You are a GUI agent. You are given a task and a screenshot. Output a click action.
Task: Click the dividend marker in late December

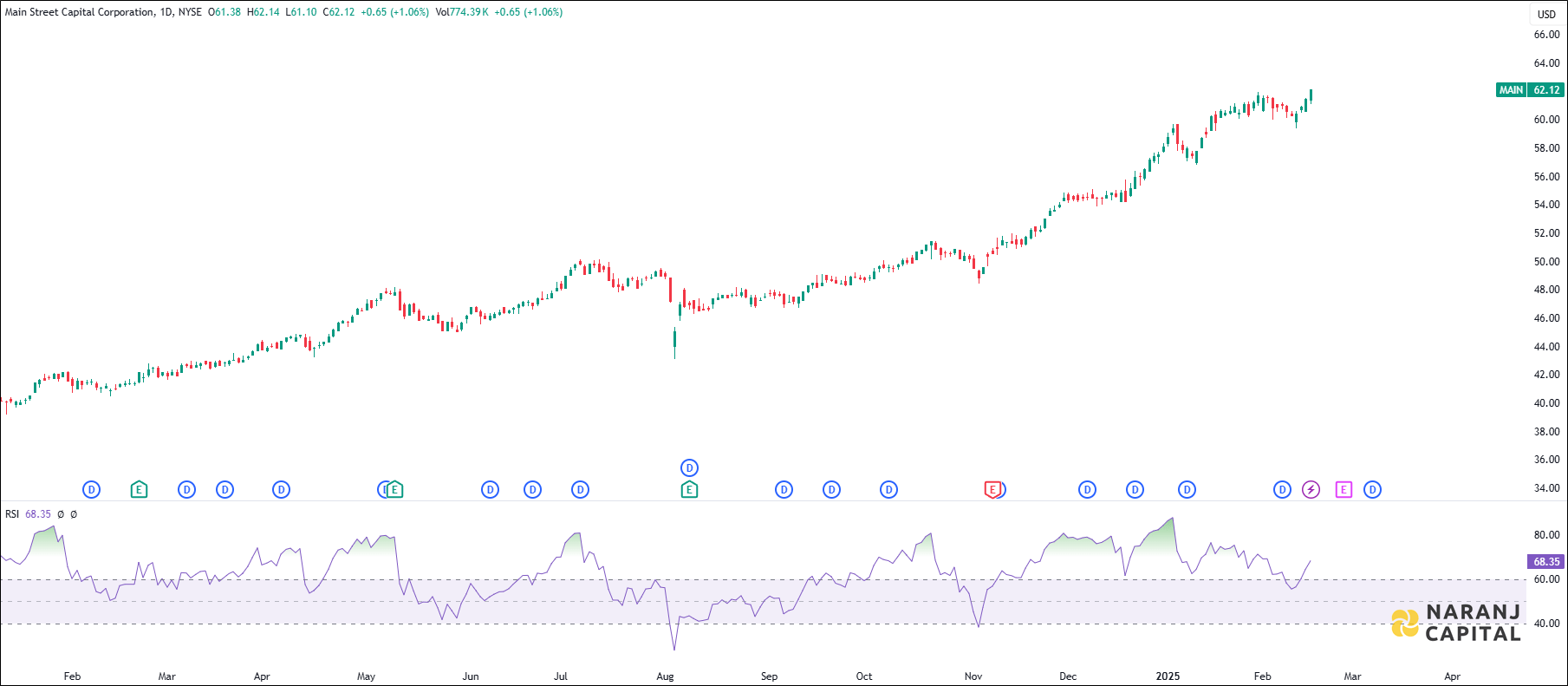pyautogui.click(x=1135, y=490)
